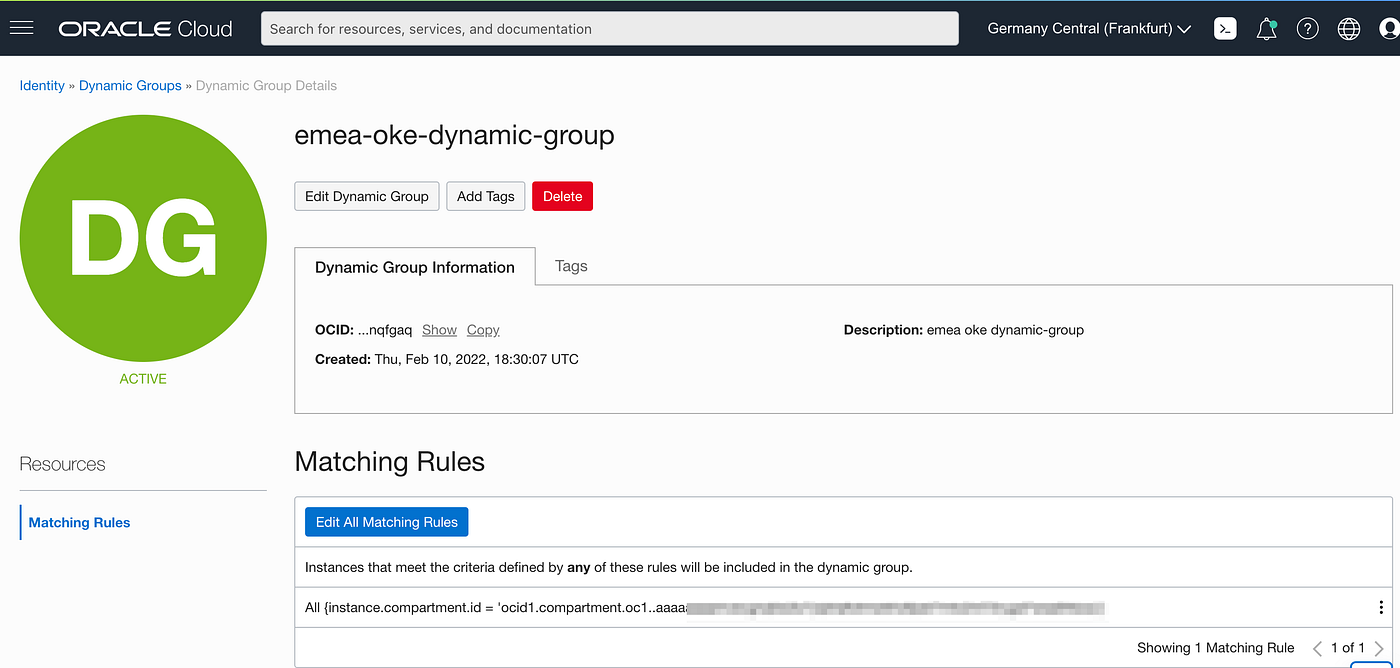Screen dimensions: 1400x668
Task: Select the Dynamic Group Information tab
Action: [x=415, y=267]
